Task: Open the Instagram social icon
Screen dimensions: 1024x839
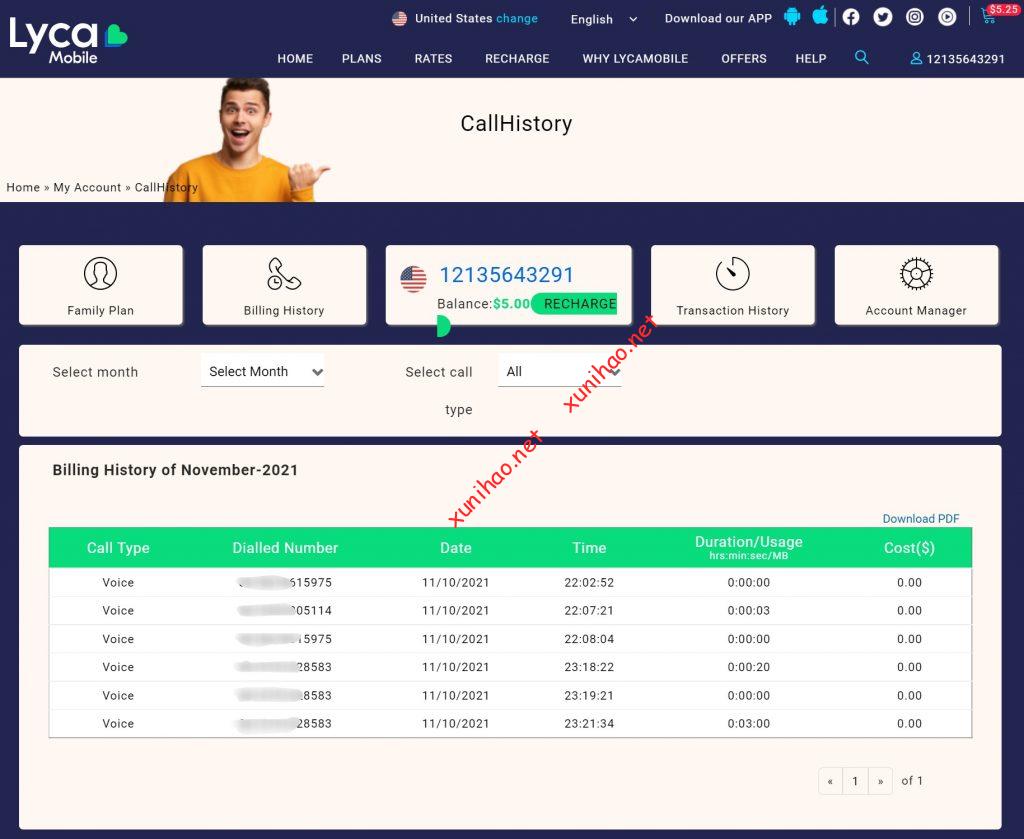Action: click(914, 17)
